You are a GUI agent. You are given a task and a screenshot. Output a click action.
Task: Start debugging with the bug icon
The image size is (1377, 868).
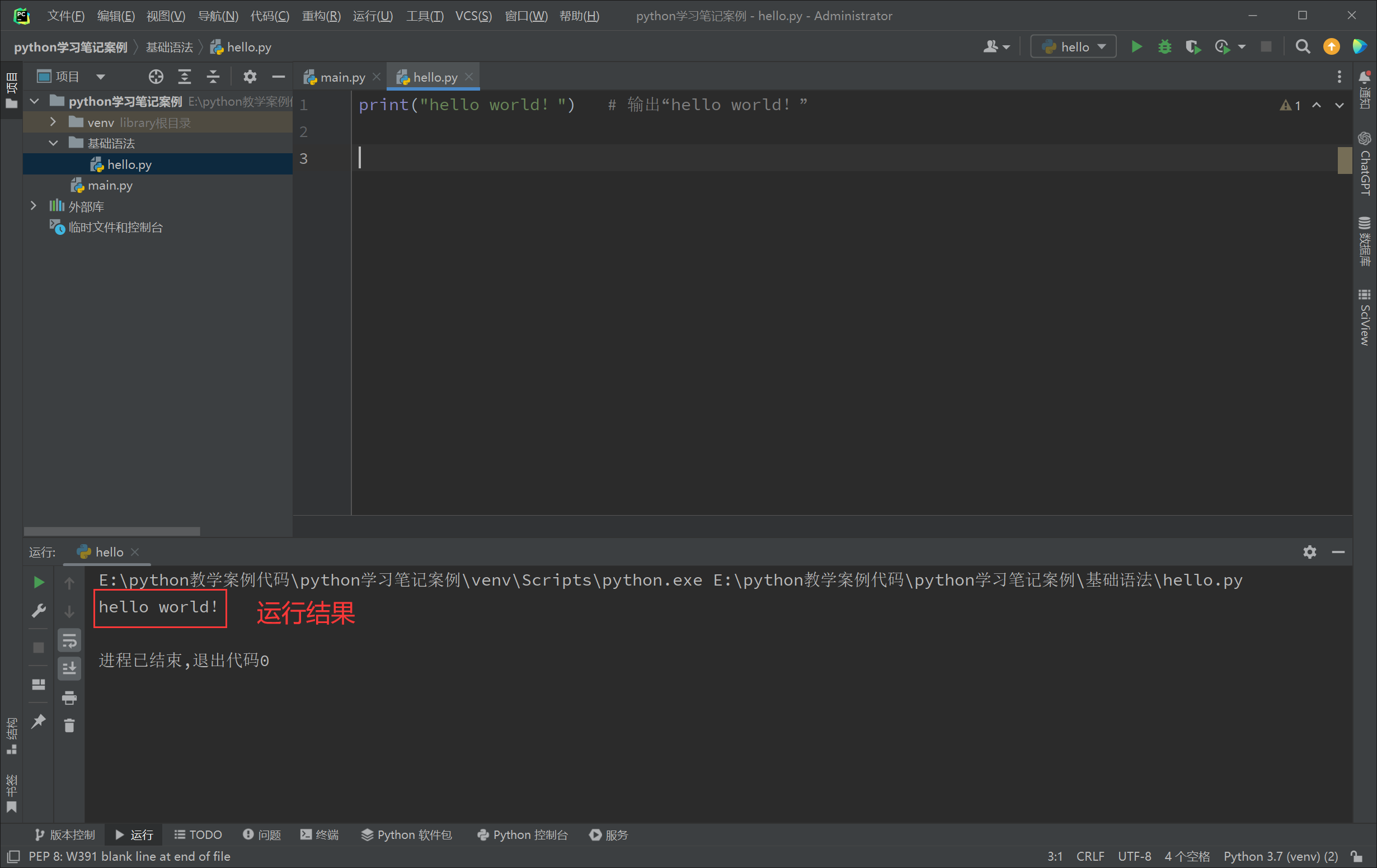(x=1164, y=47)
